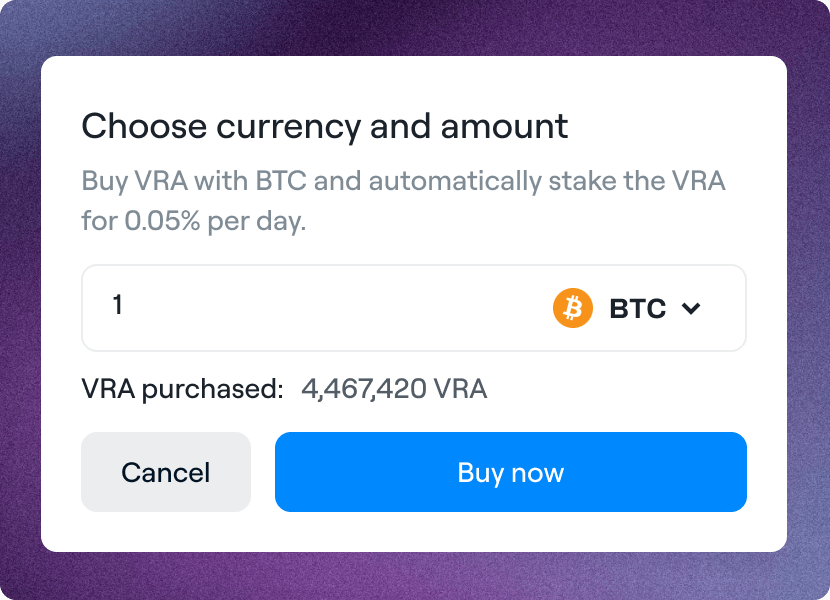830x600 pixels.
Task: Click the BTC label to change currency
Action: pyautogui.click(x=636, y=308)
